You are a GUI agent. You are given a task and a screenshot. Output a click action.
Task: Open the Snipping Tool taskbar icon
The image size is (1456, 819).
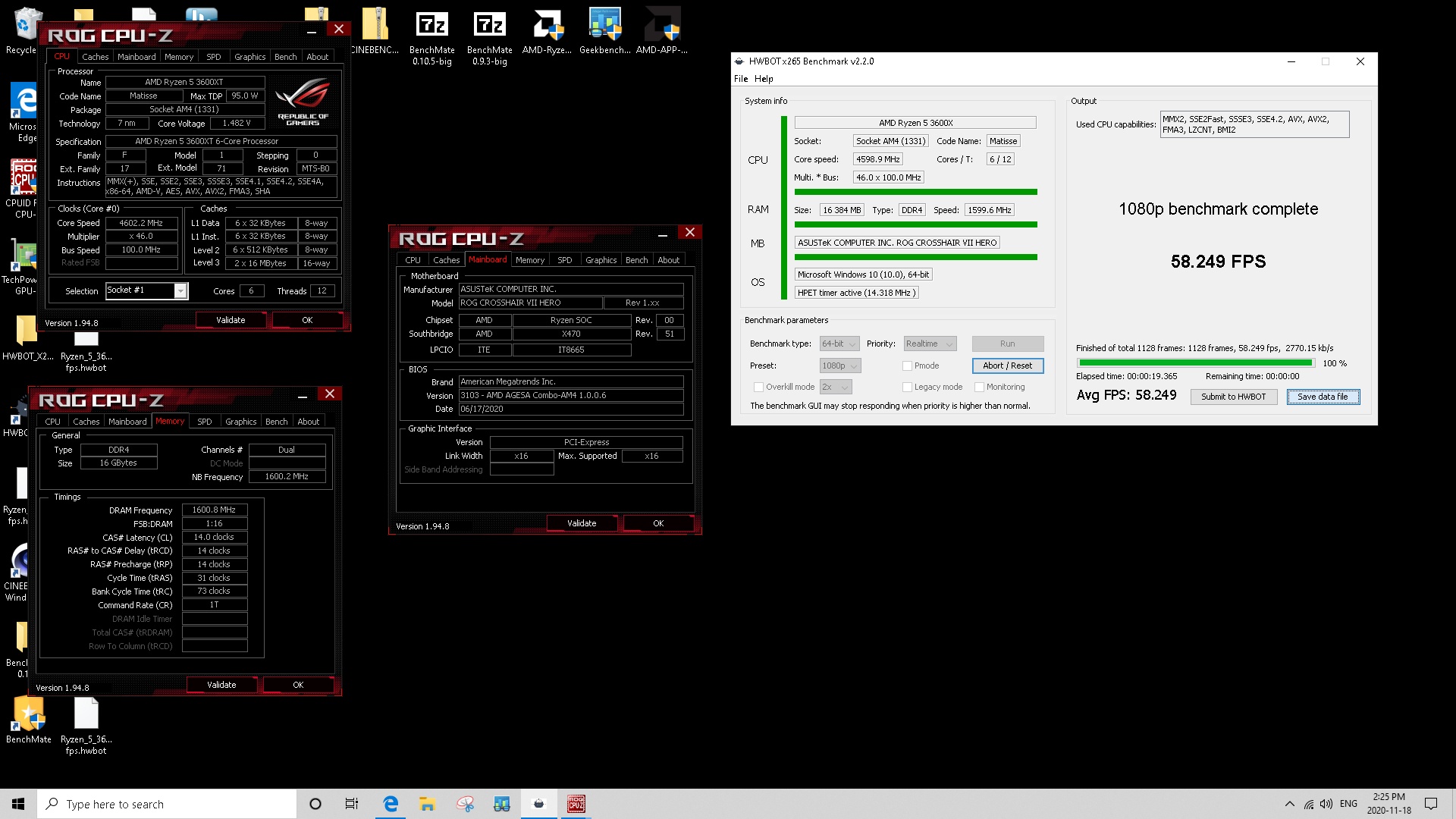tap(465, 804)
